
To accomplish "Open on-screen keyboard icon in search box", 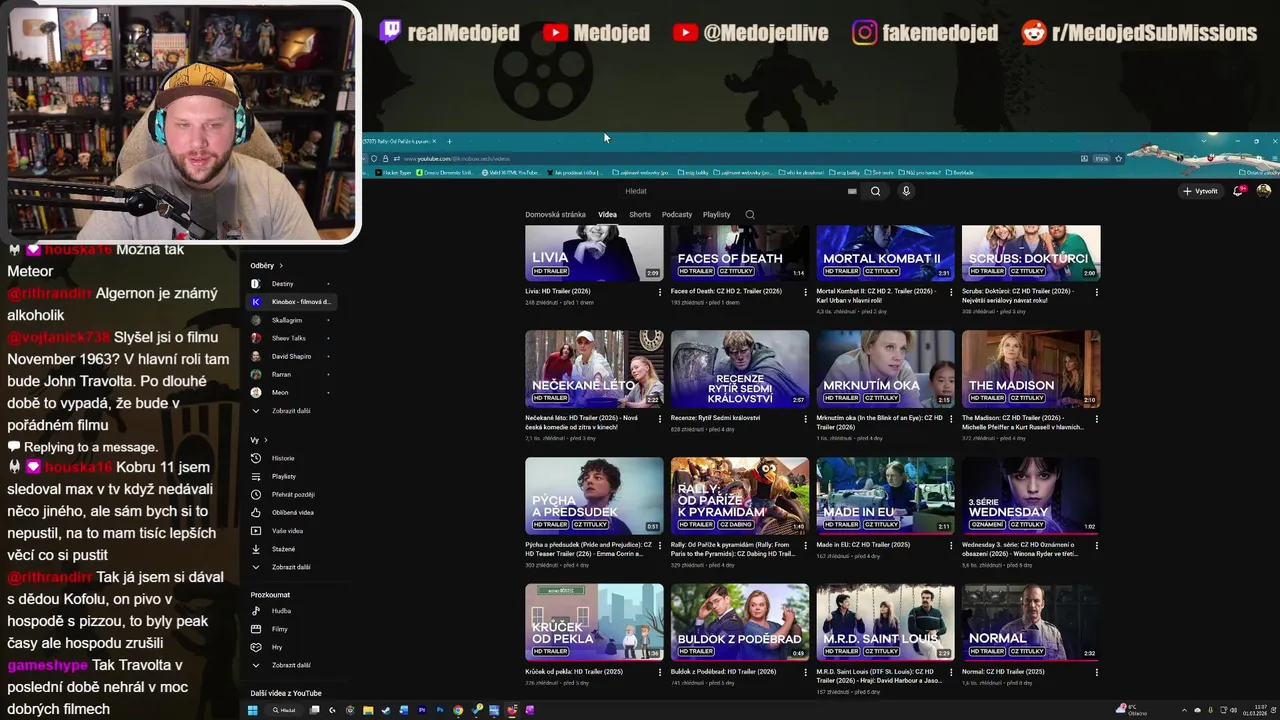I will pos(852,191).
